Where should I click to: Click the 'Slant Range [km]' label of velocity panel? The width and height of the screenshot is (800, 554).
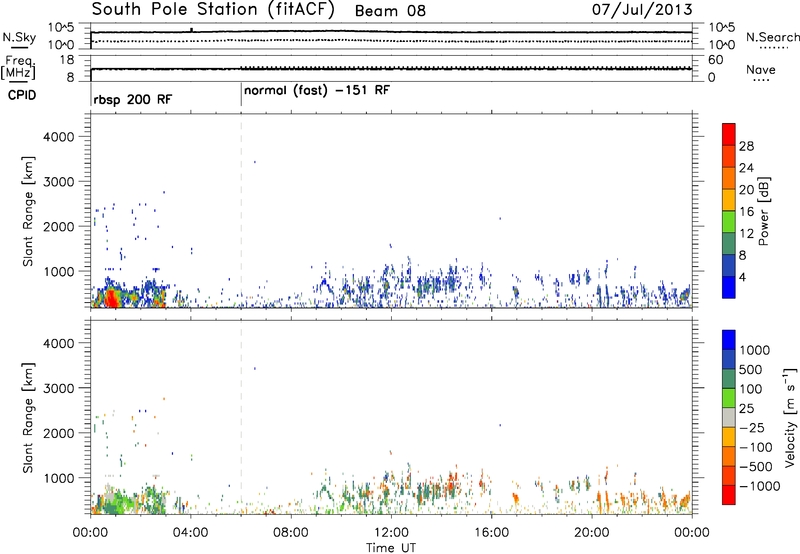click(28, 417)
